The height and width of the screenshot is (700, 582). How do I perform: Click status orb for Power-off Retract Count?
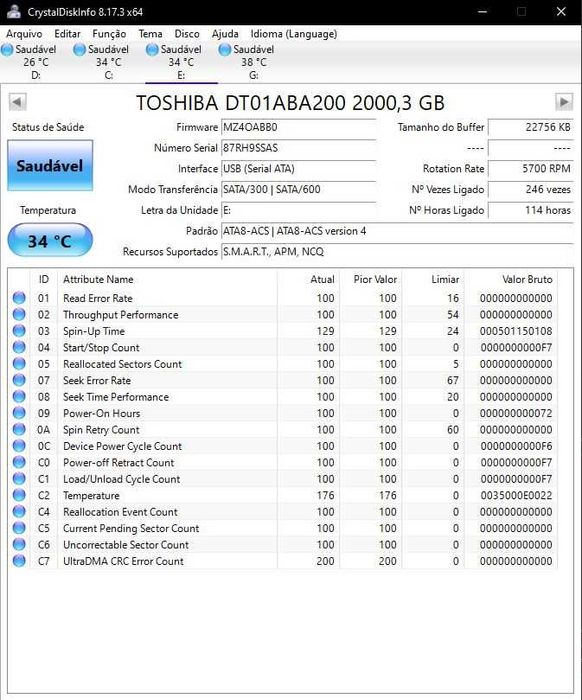(x=19, y=462)
